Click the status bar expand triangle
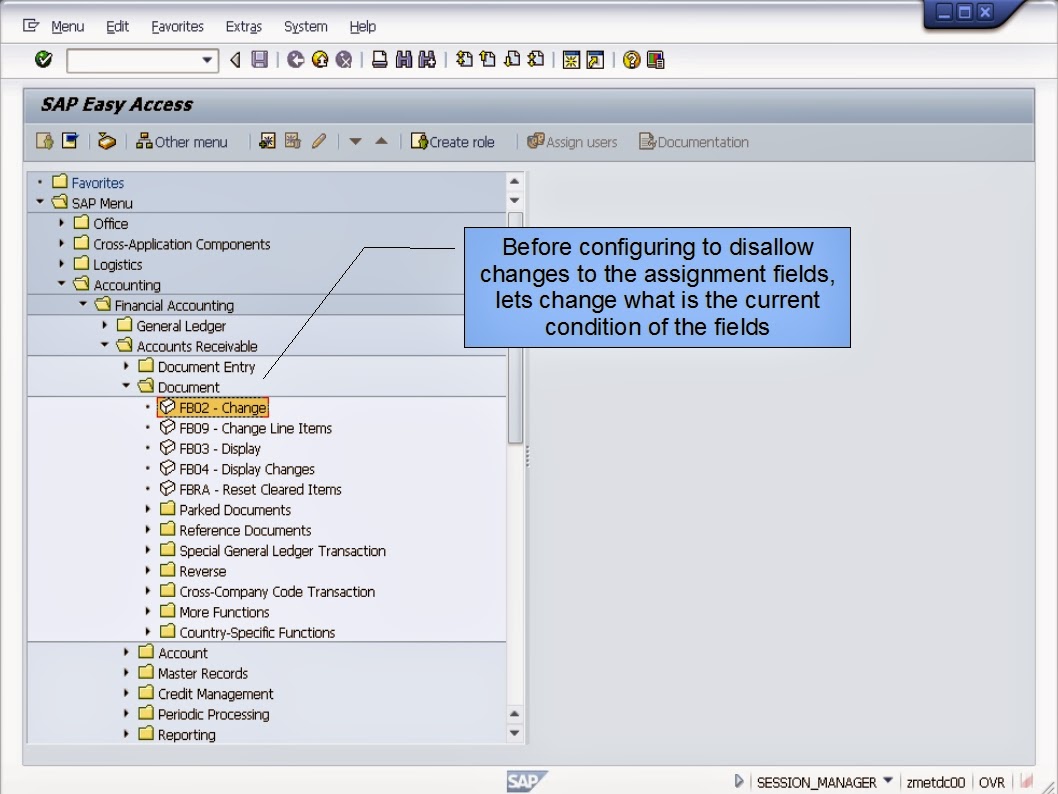The width and height of the screenshot is (1058, 794). (739, 781)
